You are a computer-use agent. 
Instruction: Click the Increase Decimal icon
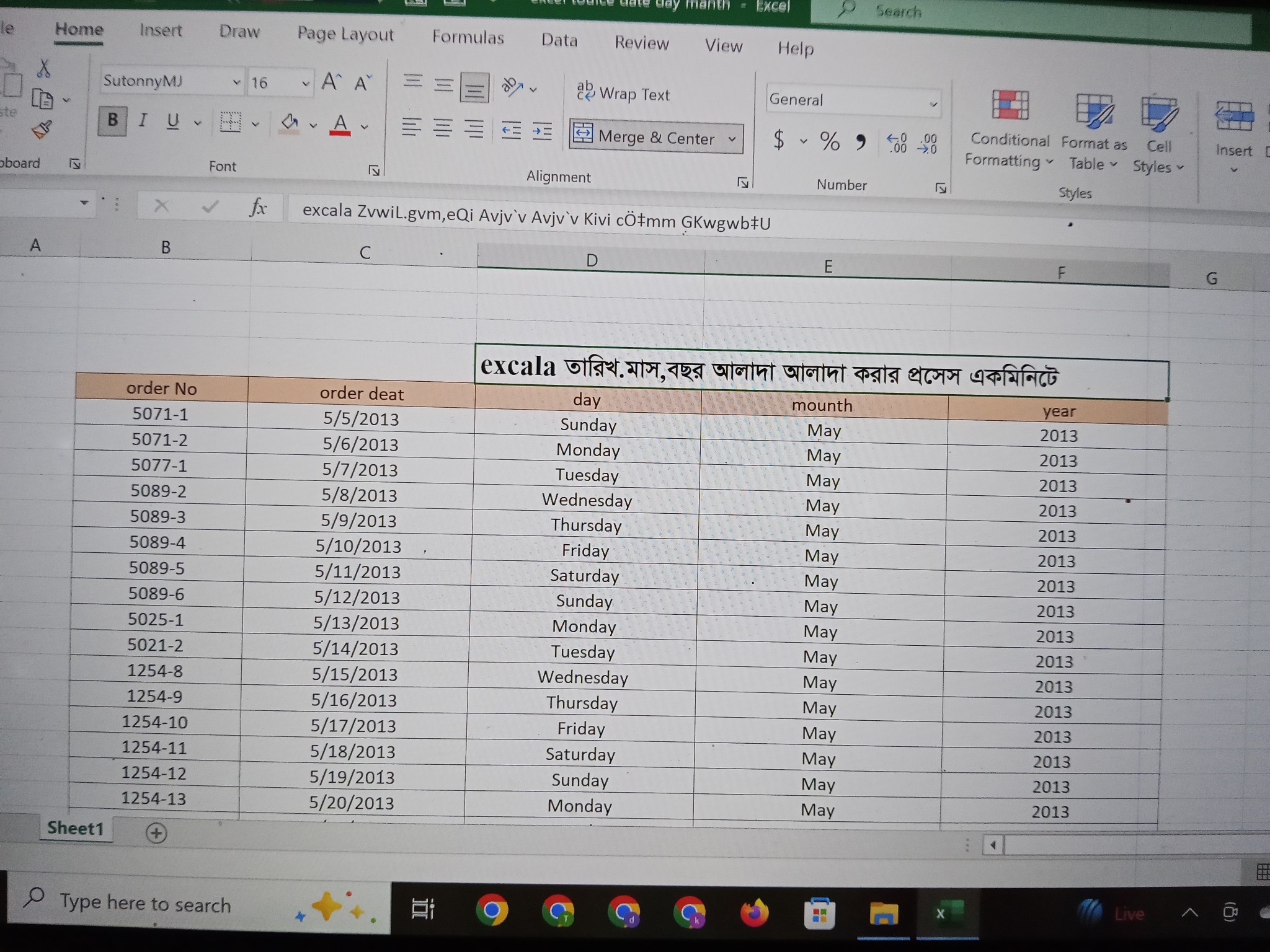[897, 143]
